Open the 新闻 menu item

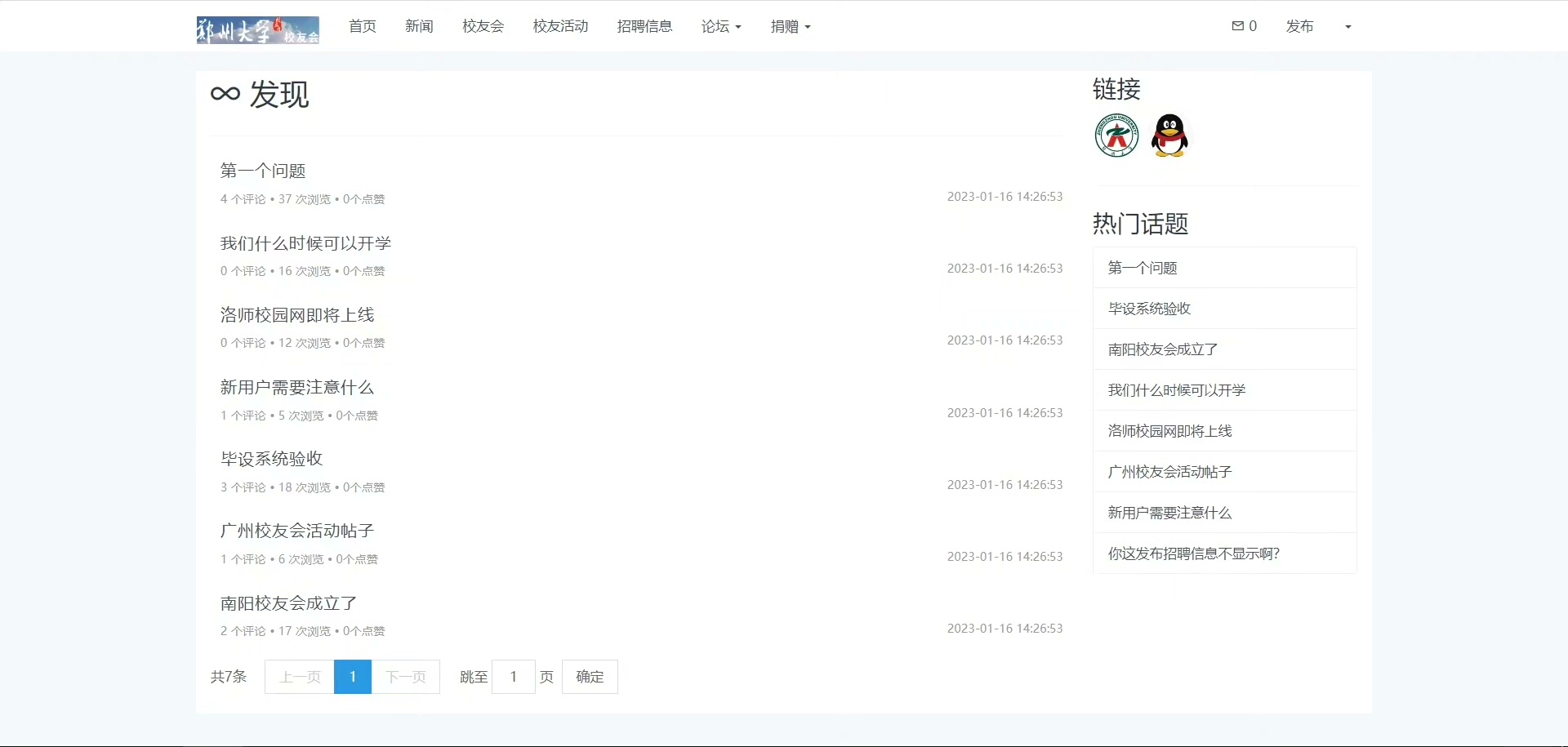(419, 26)
